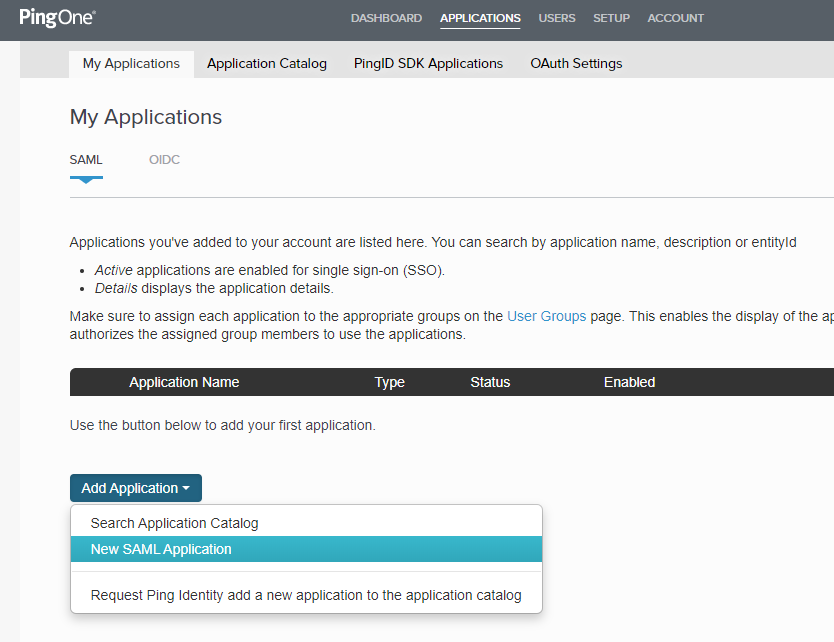Click the Type column header
Image resolution: width=834 pixels, height=642 pixels.
tap(389, 382)
